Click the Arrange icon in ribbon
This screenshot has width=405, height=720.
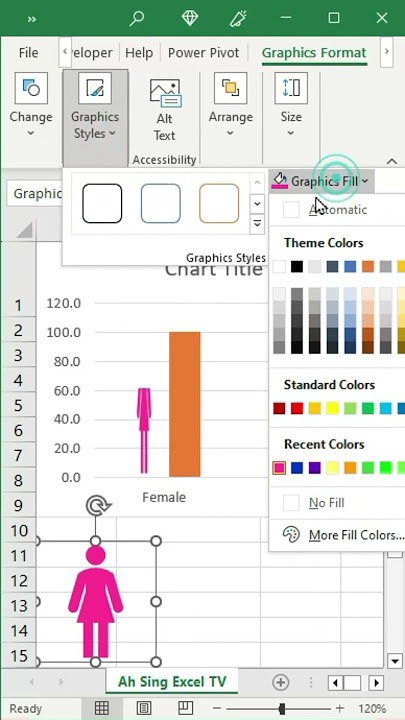[x=231, y=87]
